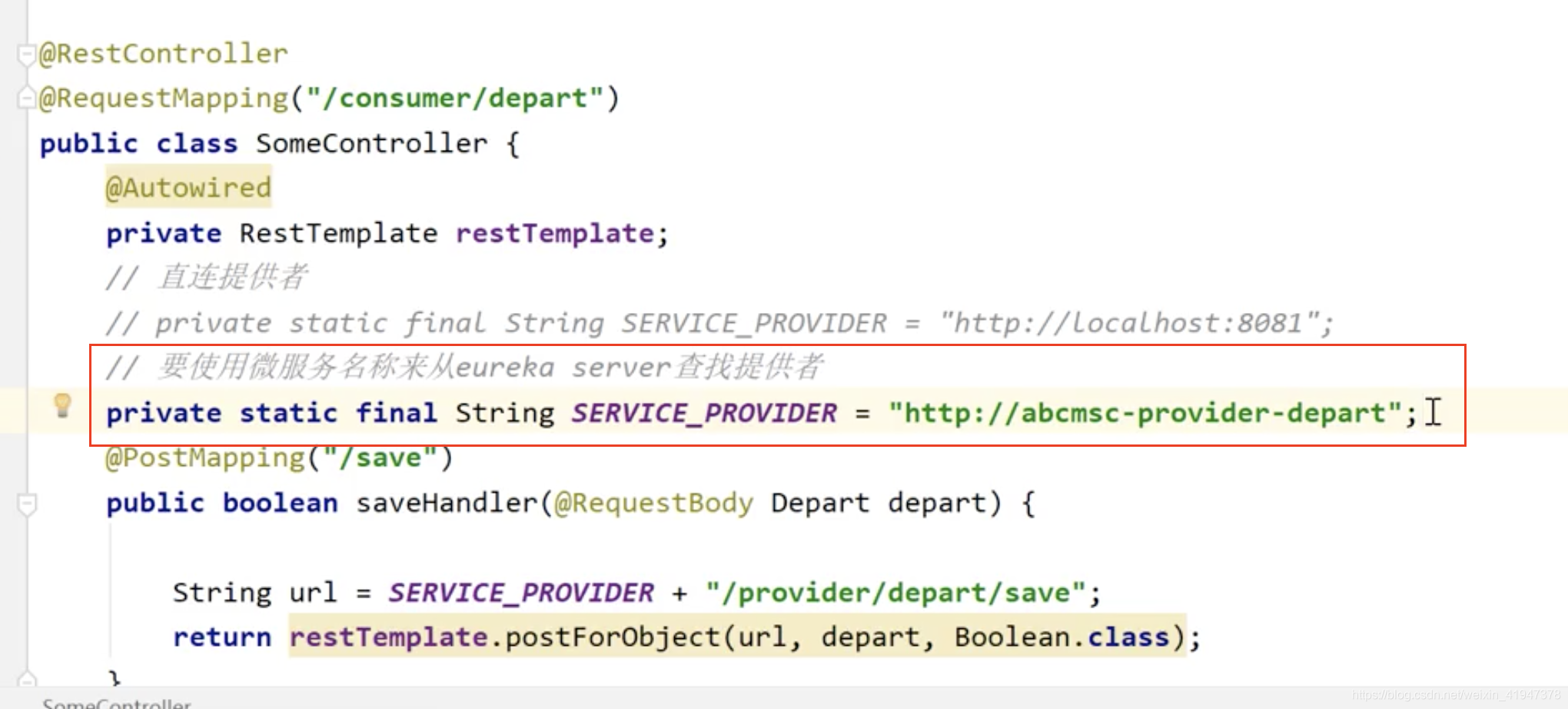Click the postForObject method call

(x=613, y=637)
